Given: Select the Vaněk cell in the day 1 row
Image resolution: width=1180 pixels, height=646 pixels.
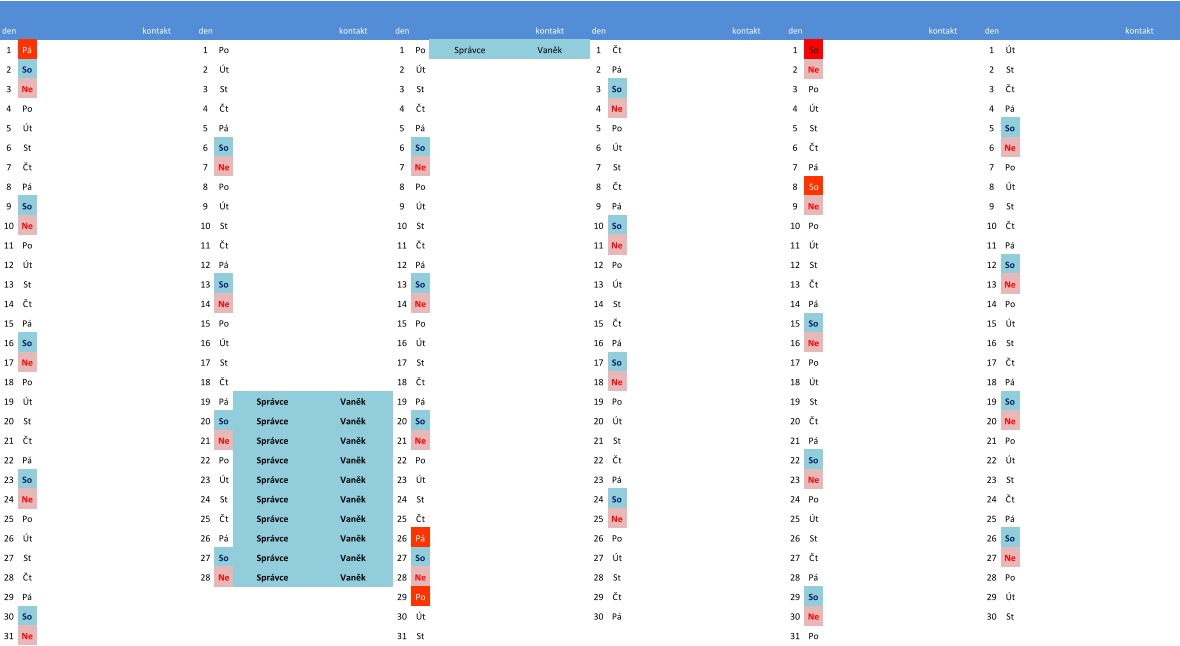Looking at the screenshot, I should click(549, 50).
